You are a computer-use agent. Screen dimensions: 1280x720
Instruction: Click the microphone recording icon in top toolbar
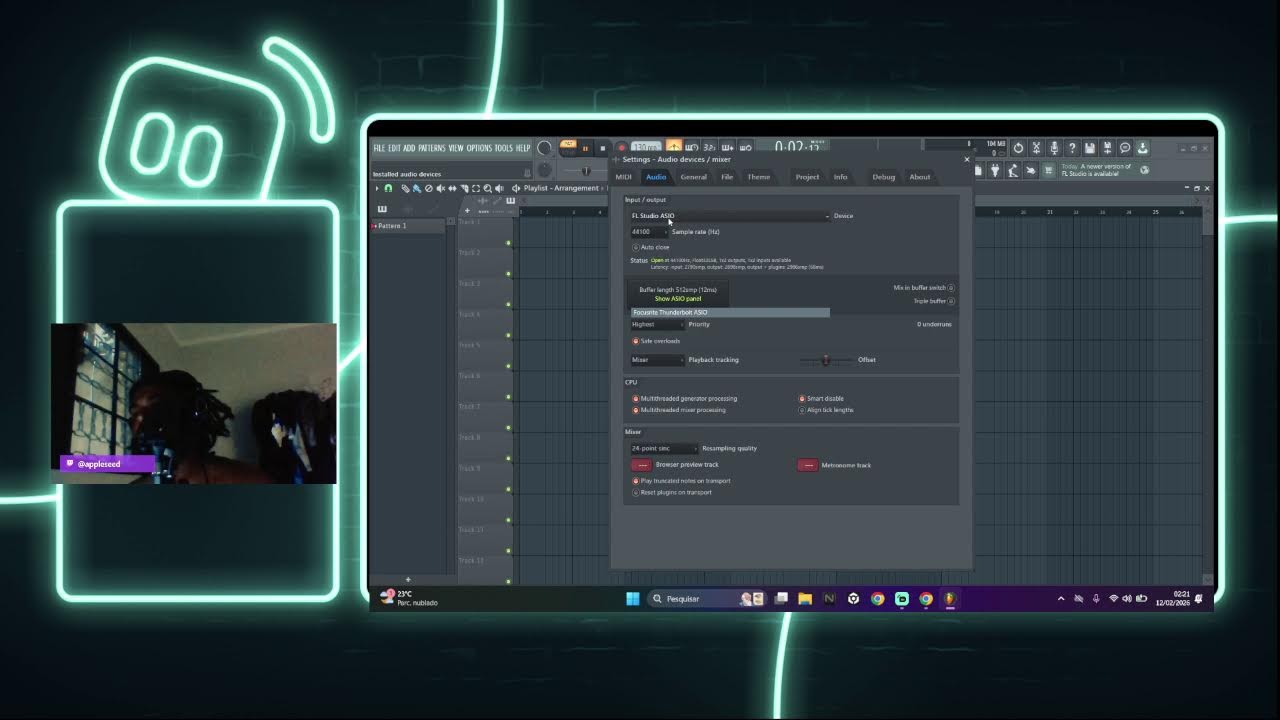coord(1054,148)
